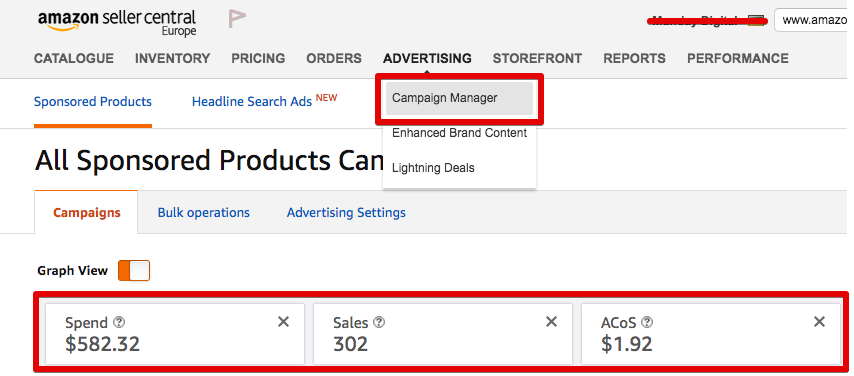Image resolution: width=854 pixels, height=376 pixels.
Task: Close the Sales metric card
Action: (x=551, y=322)
